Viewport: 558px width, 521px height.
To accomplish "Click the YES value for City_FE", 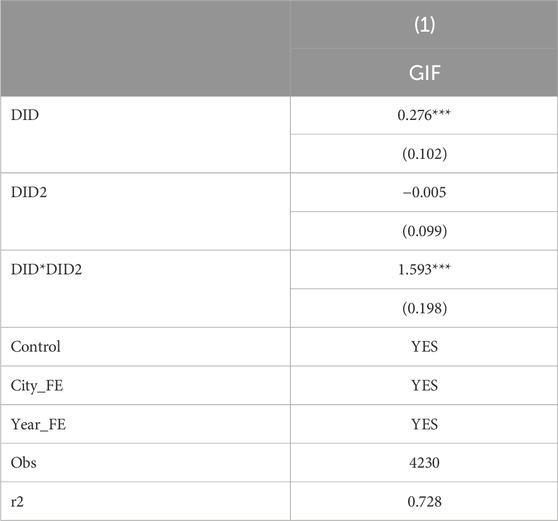I will (424, 385).
